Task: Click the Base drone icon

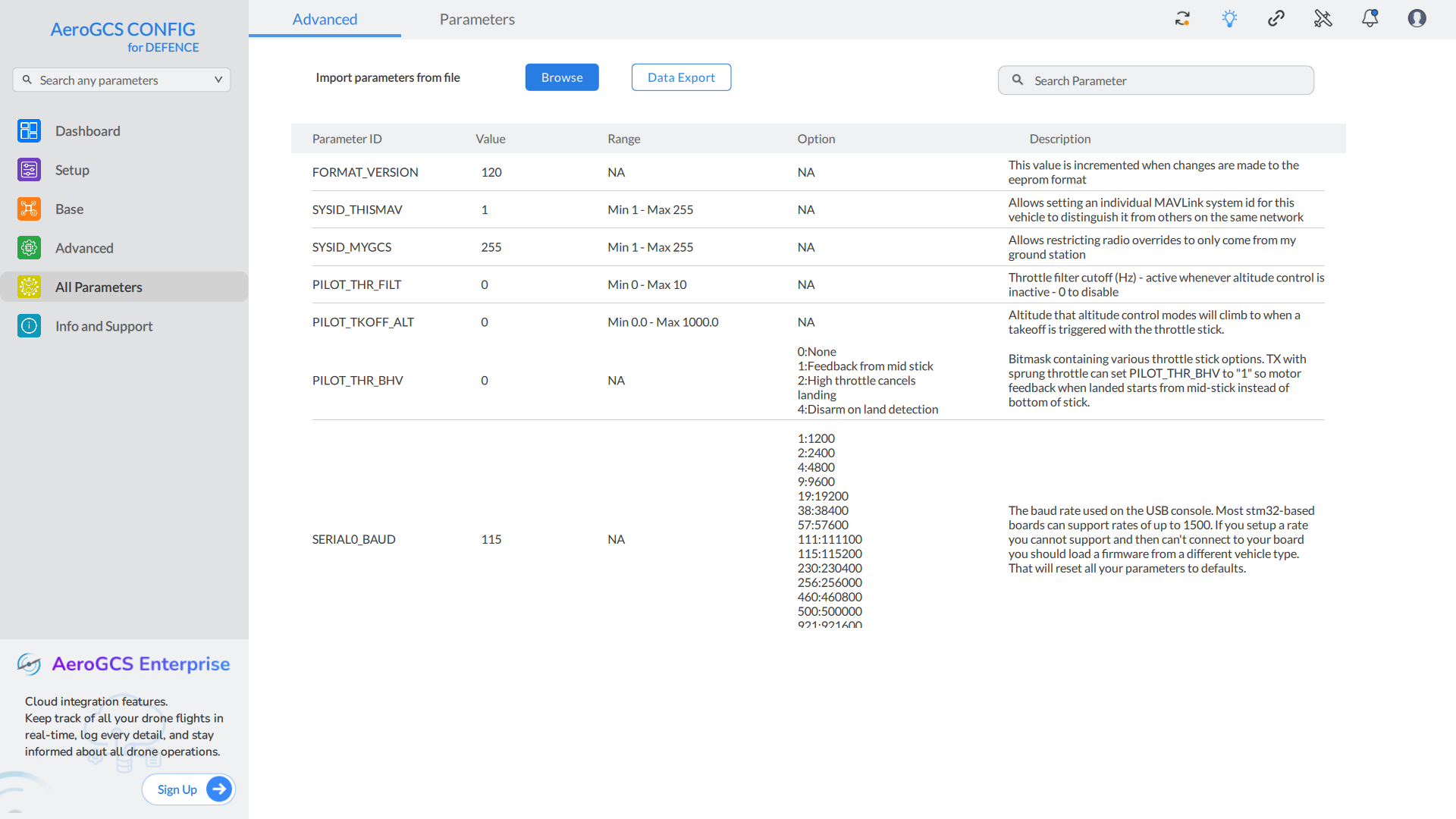Action: coord(29,209)
